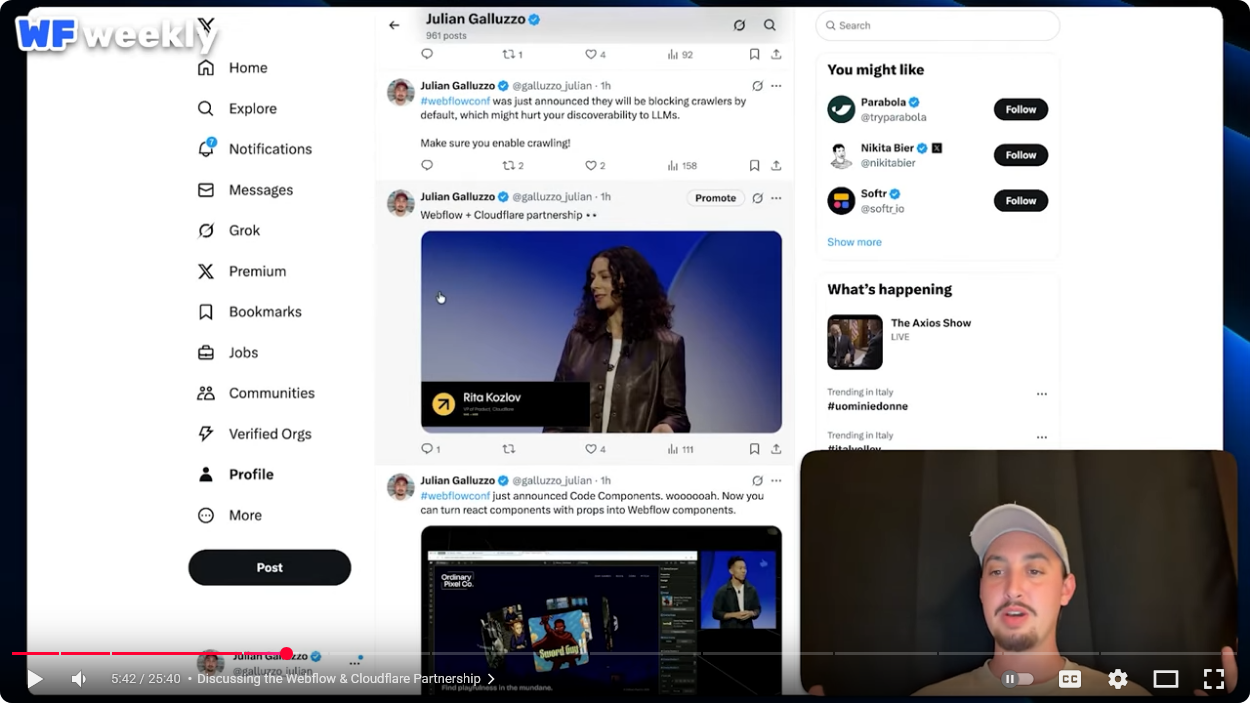Go to Messages in sidebar

(245, 190)
